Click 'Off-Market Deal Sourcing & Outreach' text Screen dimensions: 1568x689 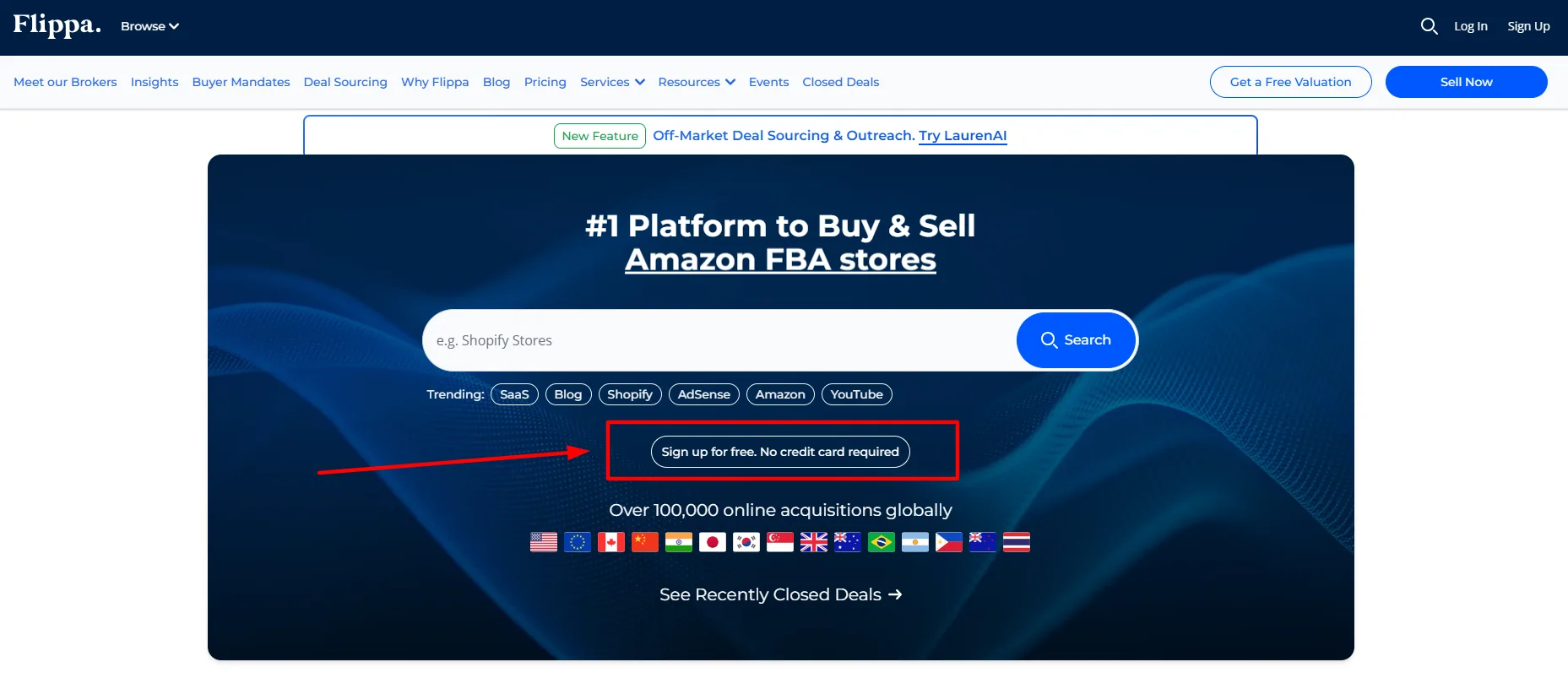(x=784, y=135)
